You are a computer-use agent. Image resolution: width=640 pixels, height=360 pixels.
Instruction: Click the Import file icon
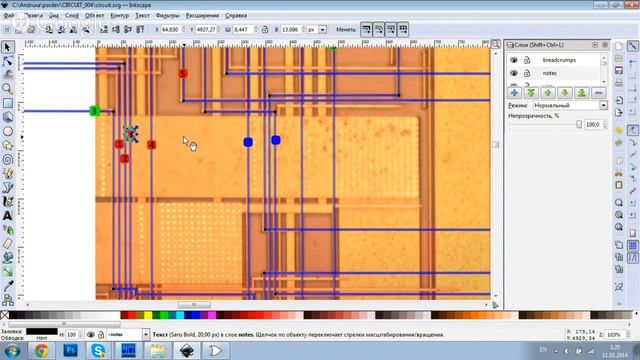coord(619,100)
